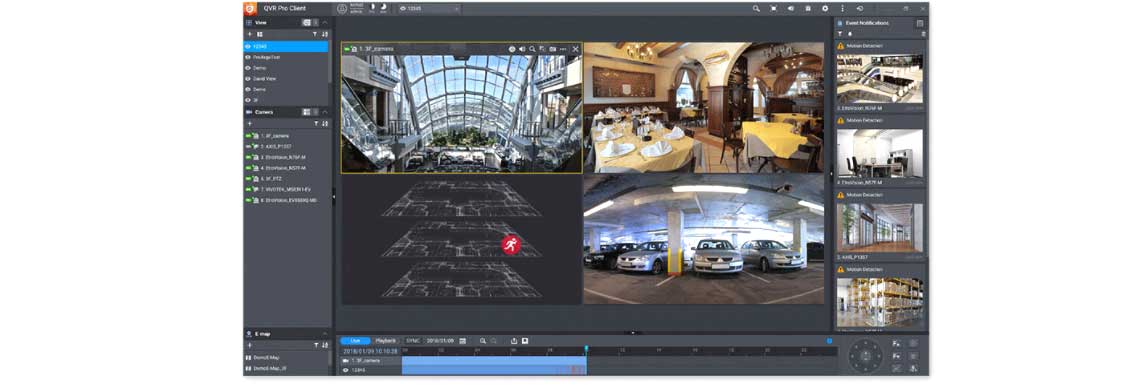Open first Motion Detected escalator thumbnail
The height and width of the screenshot is (386, 1140).
point(880,78)
